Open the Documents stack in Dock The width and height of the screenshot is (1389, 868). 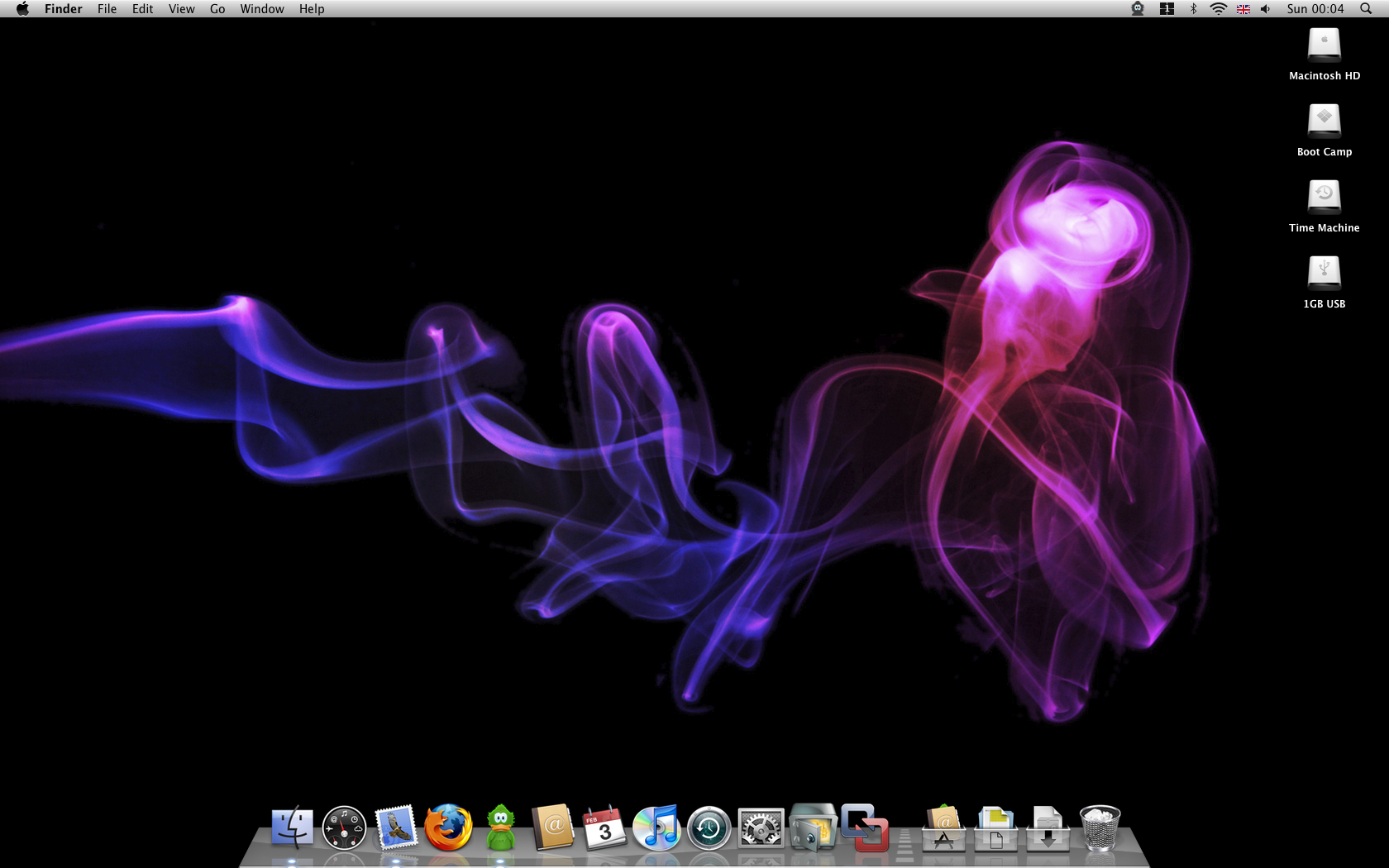click(996, 828)
